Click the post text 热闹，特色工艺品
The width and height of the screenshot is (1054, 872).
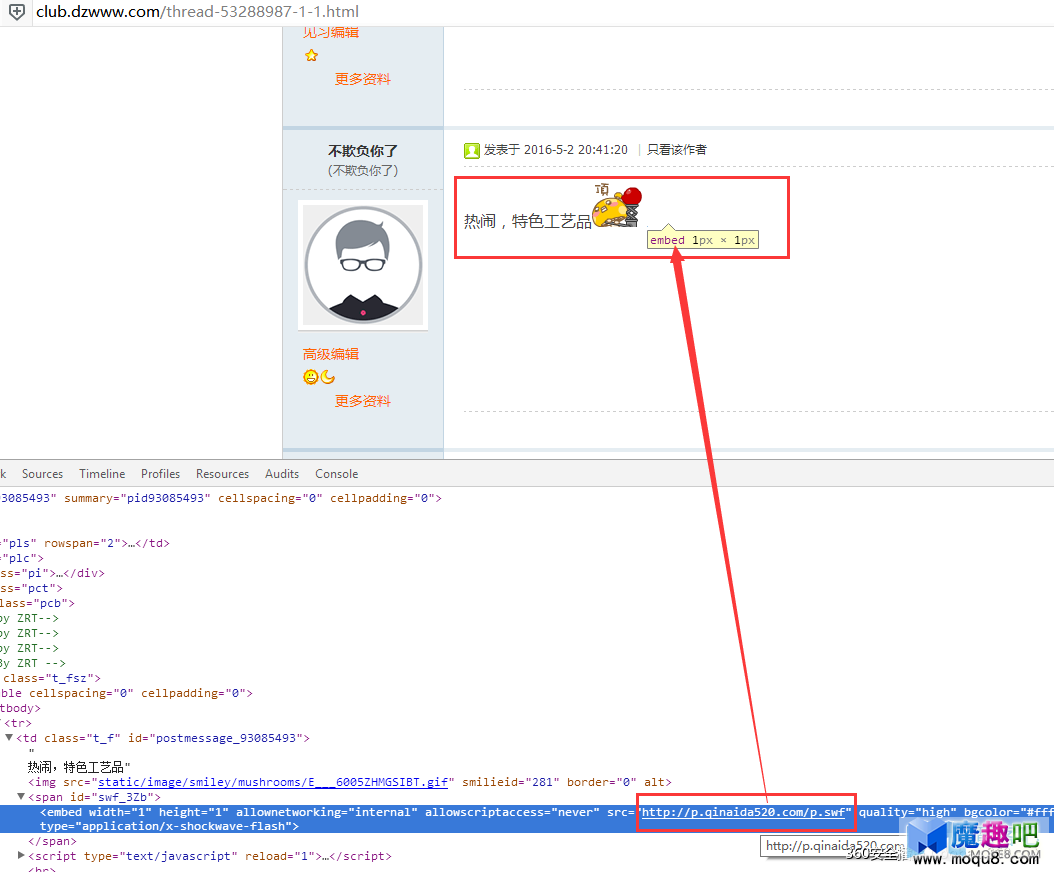click(x=528, y=221)
